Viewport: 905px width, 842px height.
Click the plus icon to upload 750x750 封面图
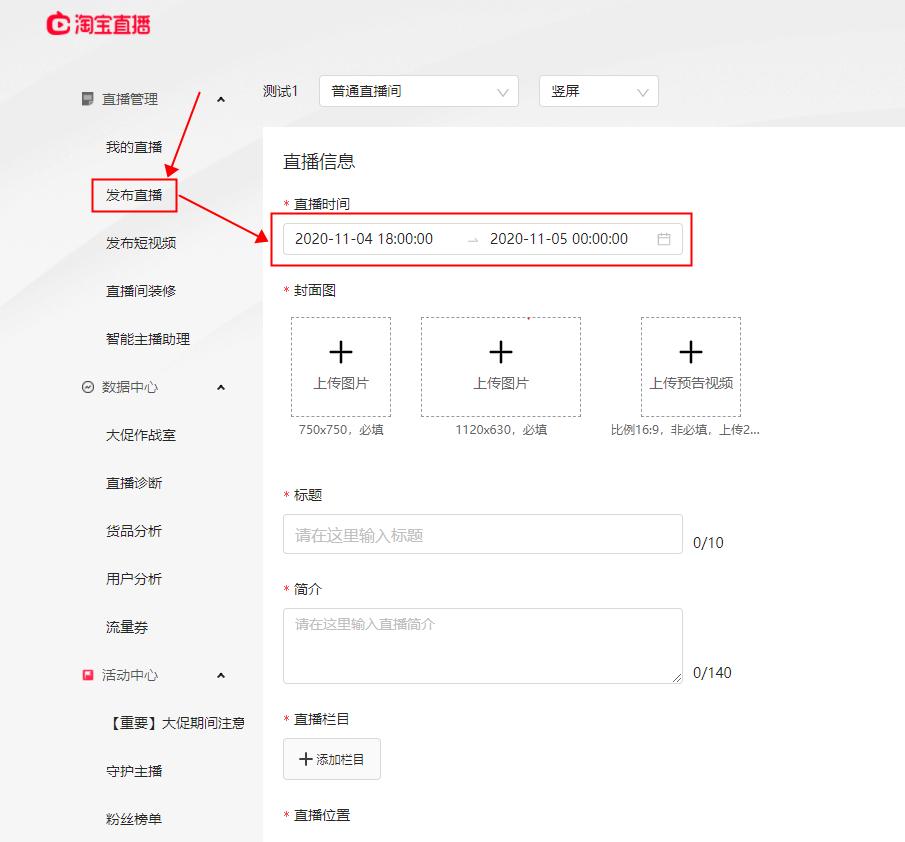[340, 352]
